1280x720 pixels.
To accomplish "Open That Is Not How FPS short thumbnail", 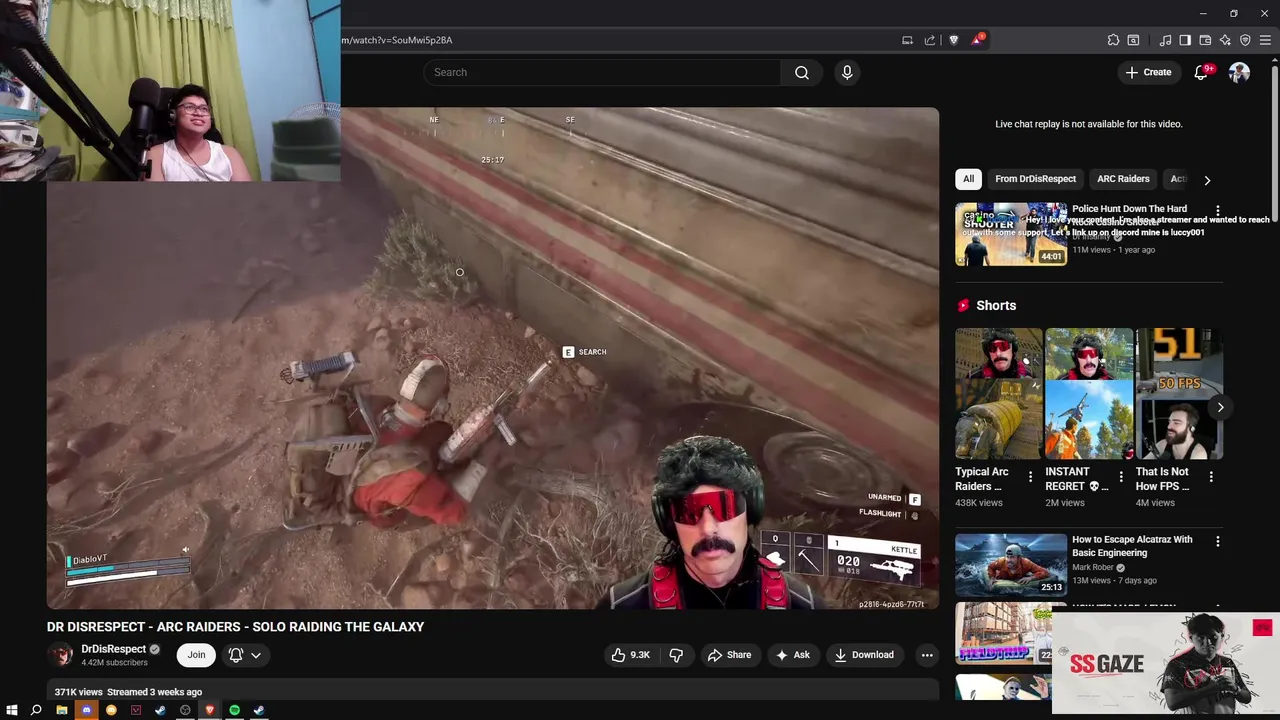I will pyautogui.click(x=1179, y=394).
